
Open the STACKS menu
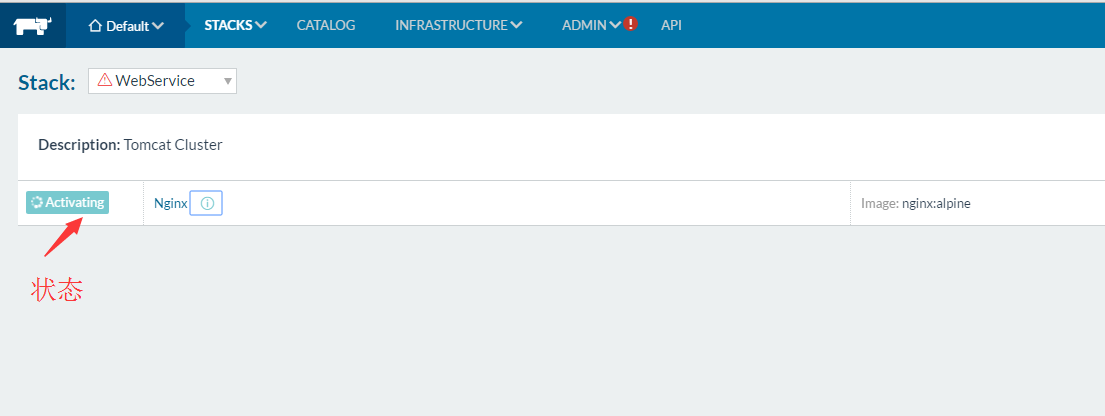click(228, 25)
